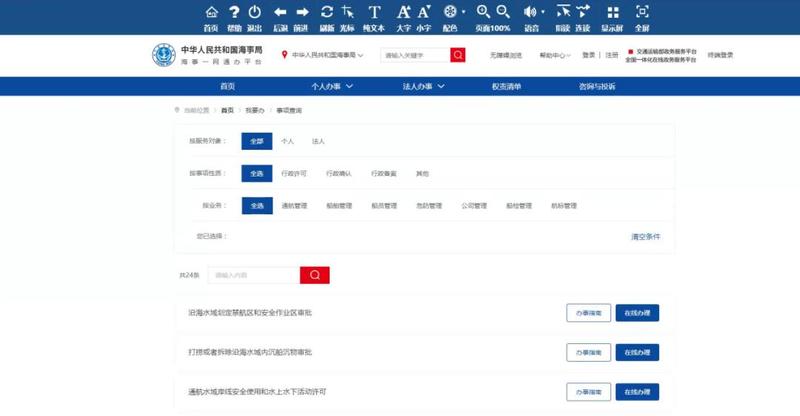
Task: Click the 请输入内容 item search field
Action: pyautogui.click(x=252, y=275)
